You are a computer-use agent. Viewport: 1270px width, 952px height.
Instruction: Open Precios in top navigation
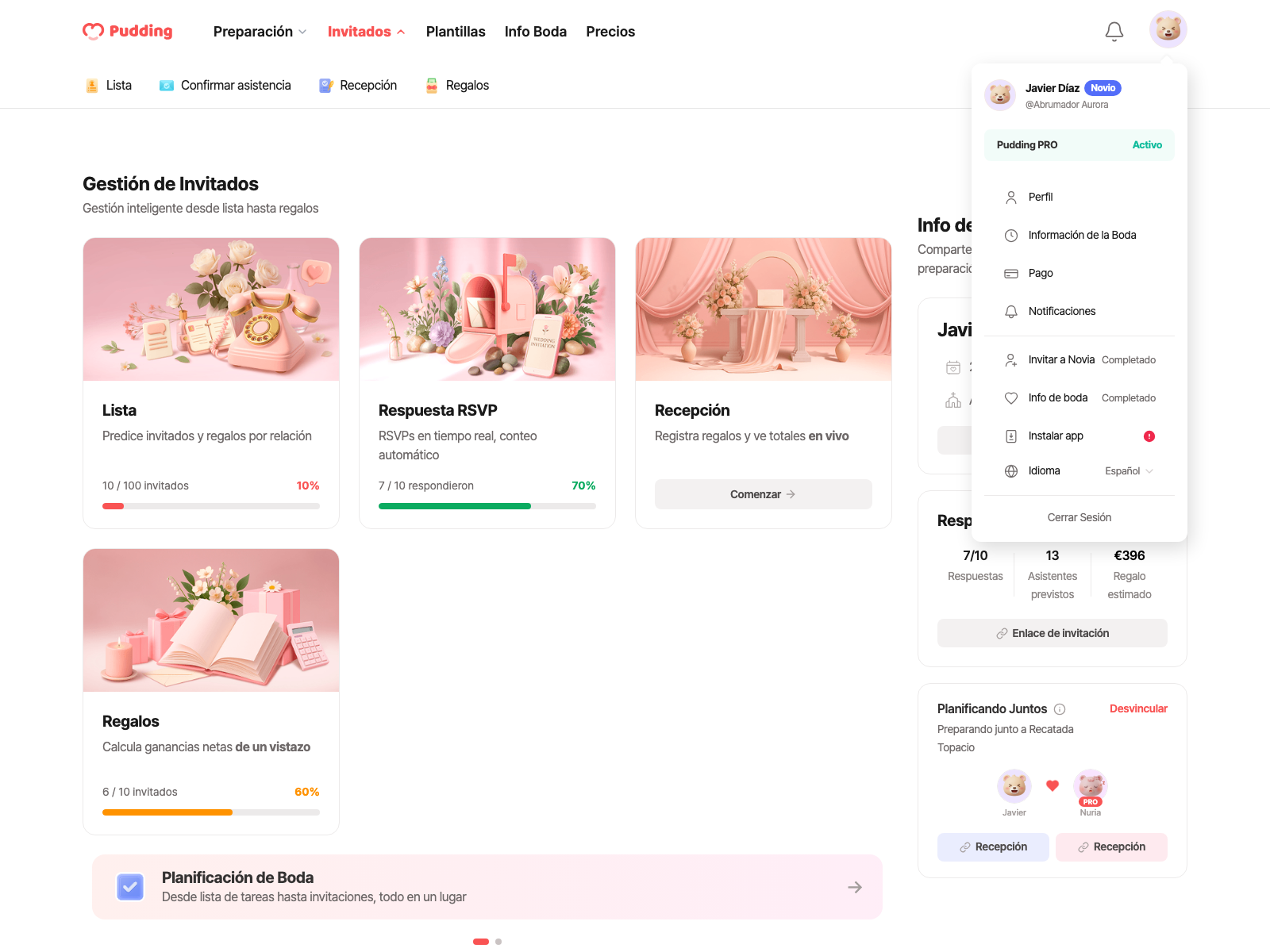tap(610, 32)
